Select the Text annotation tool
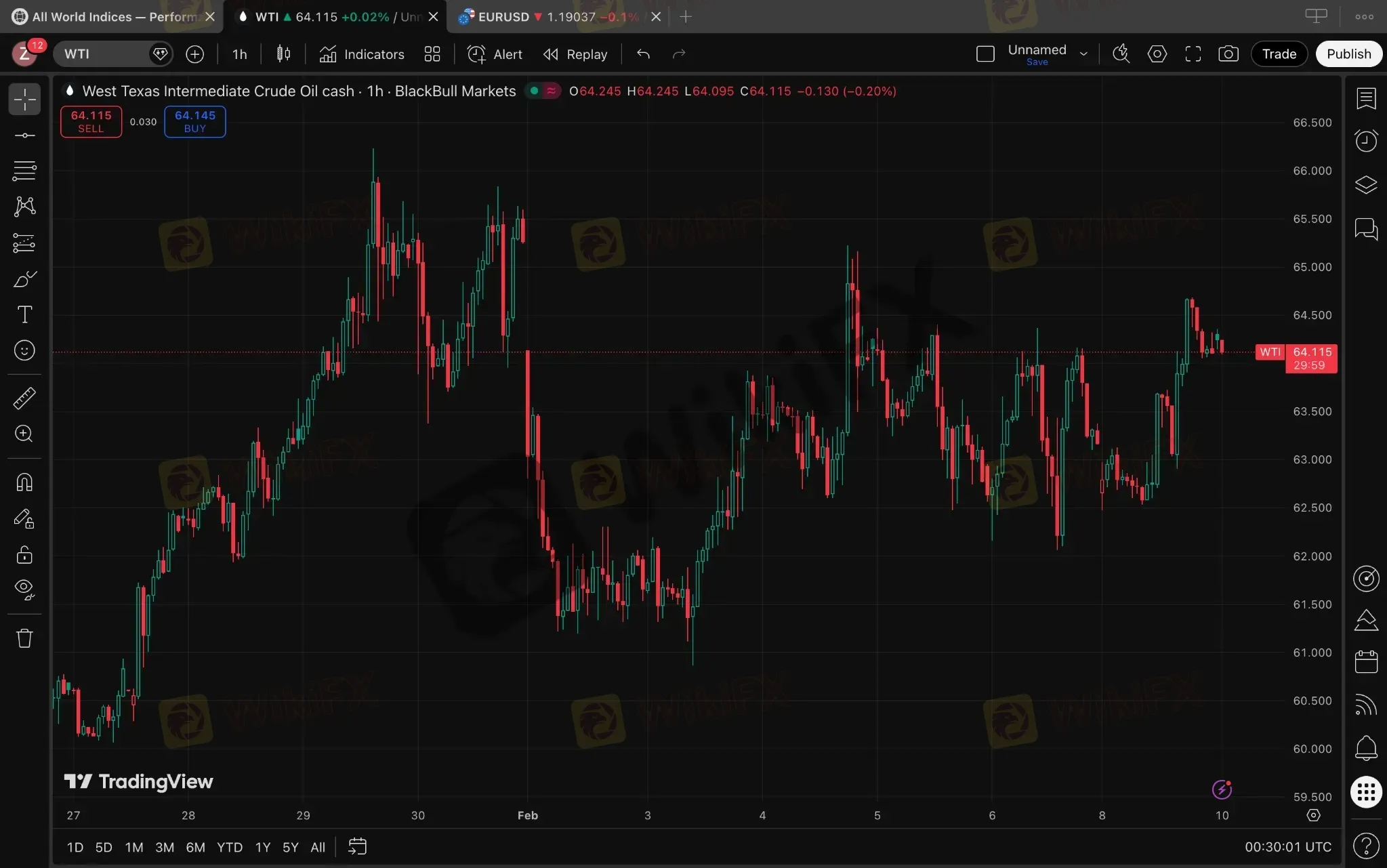 pyautogui.click(x=24, y=314)
